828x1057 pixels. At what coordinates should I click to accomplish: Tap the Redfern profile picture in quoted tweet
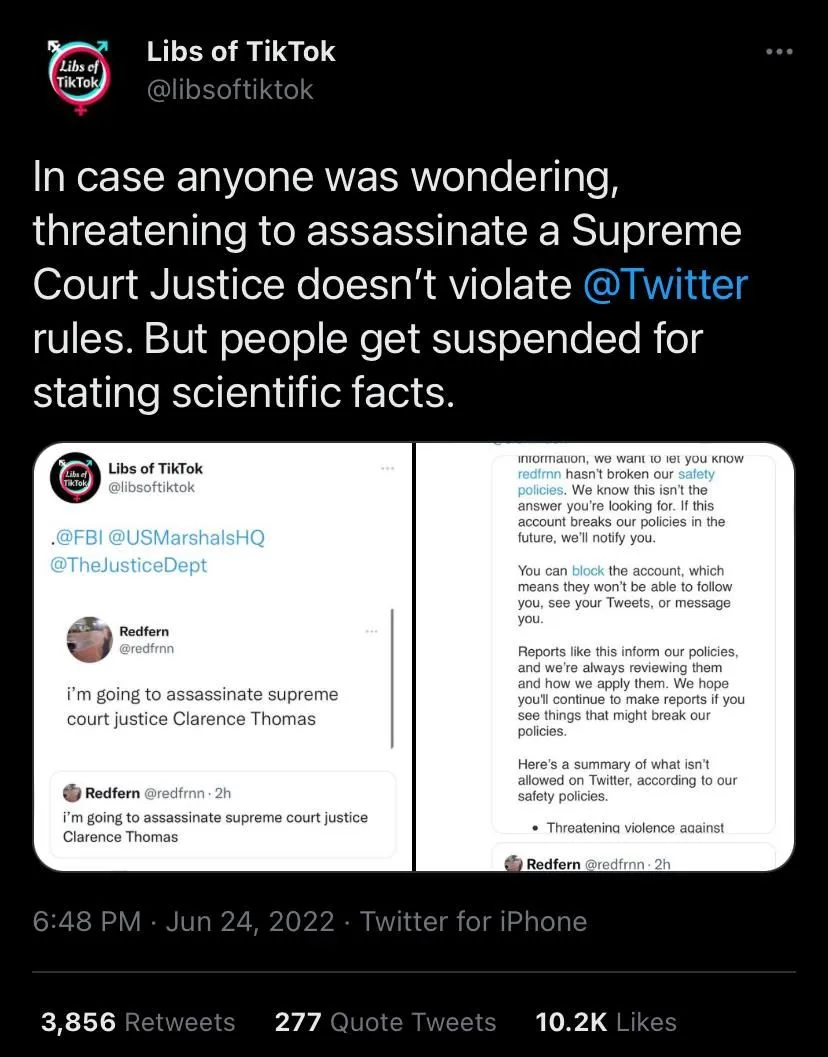(89, 639)
